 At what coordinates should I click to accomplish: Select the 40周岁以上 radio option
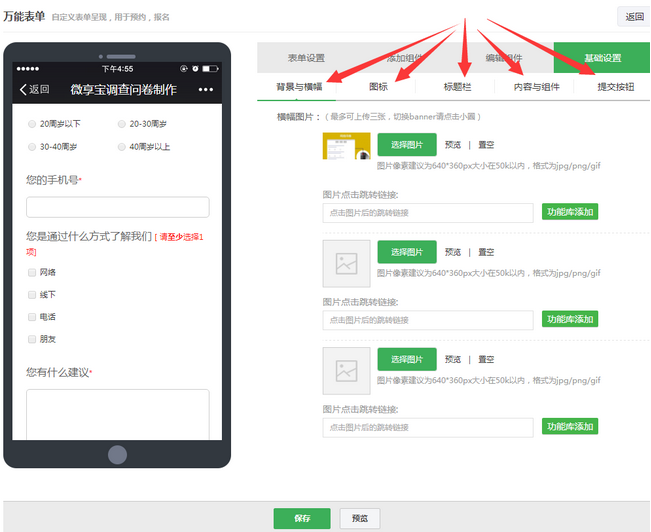click(121, 146)
